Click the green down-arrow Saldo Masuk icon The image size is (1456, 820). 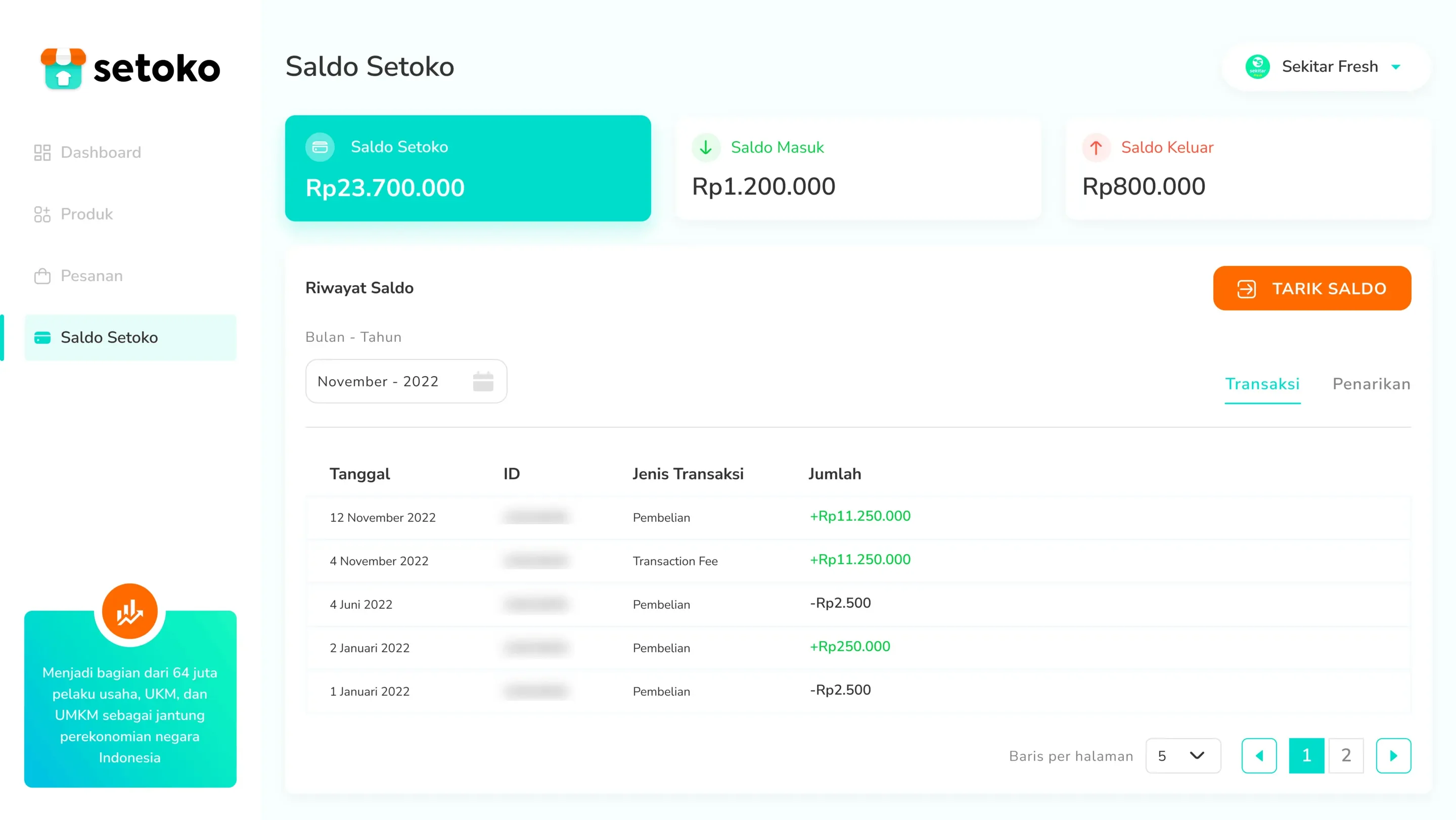(x=706, y=148)
